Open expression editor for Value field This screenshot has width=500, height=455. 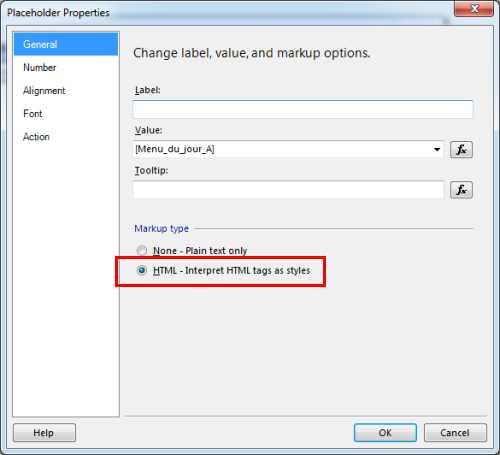click(461, 149)
